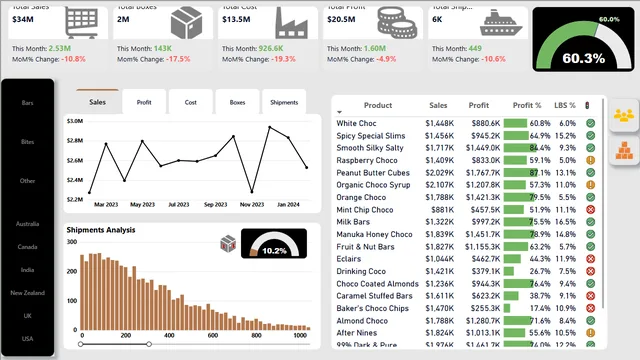Viewport: 640px width, 360px height.
Task: Sort table by Product column header
Action: click(378, 105)
